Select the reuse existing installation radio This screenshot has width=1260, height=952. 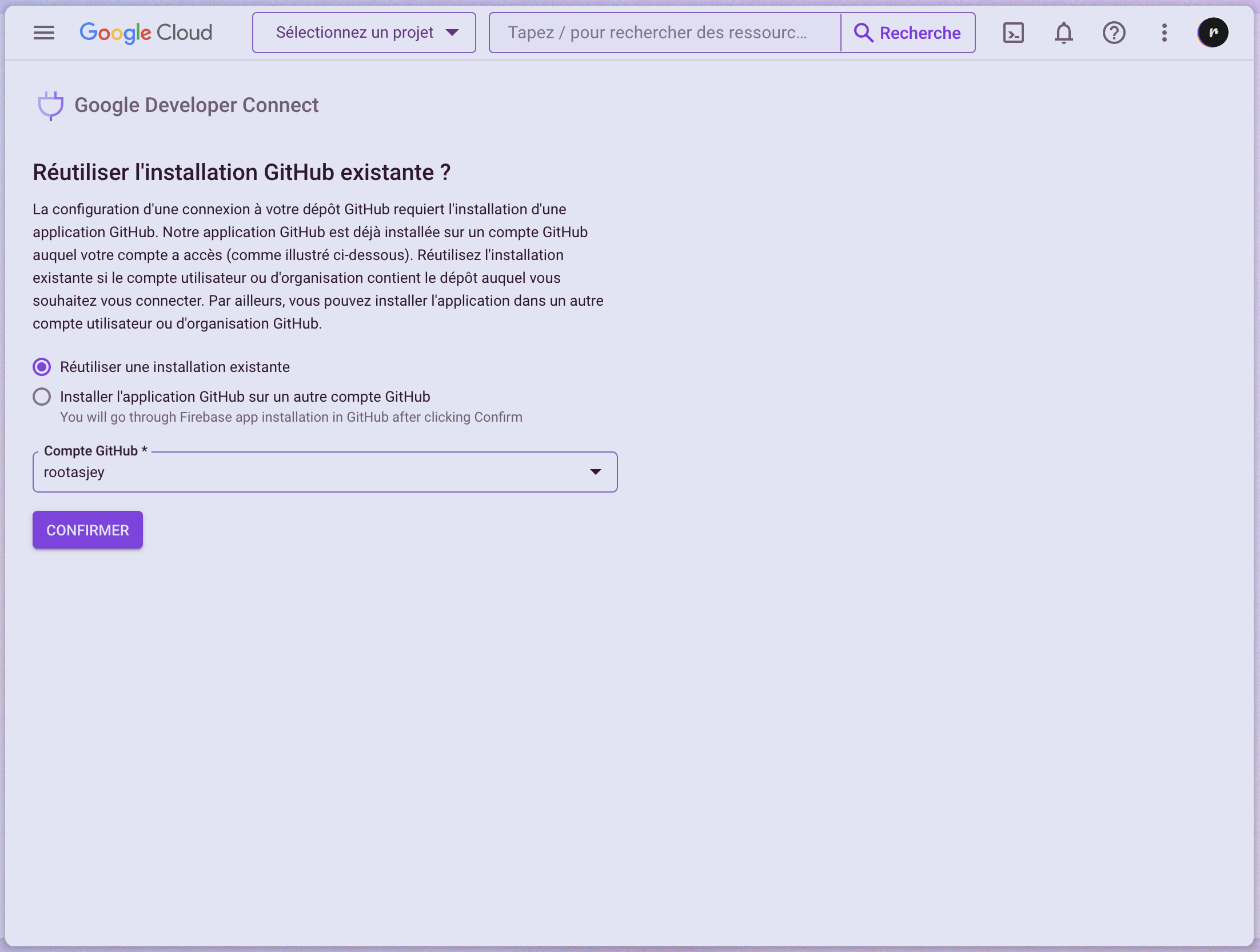click(41, 367)
